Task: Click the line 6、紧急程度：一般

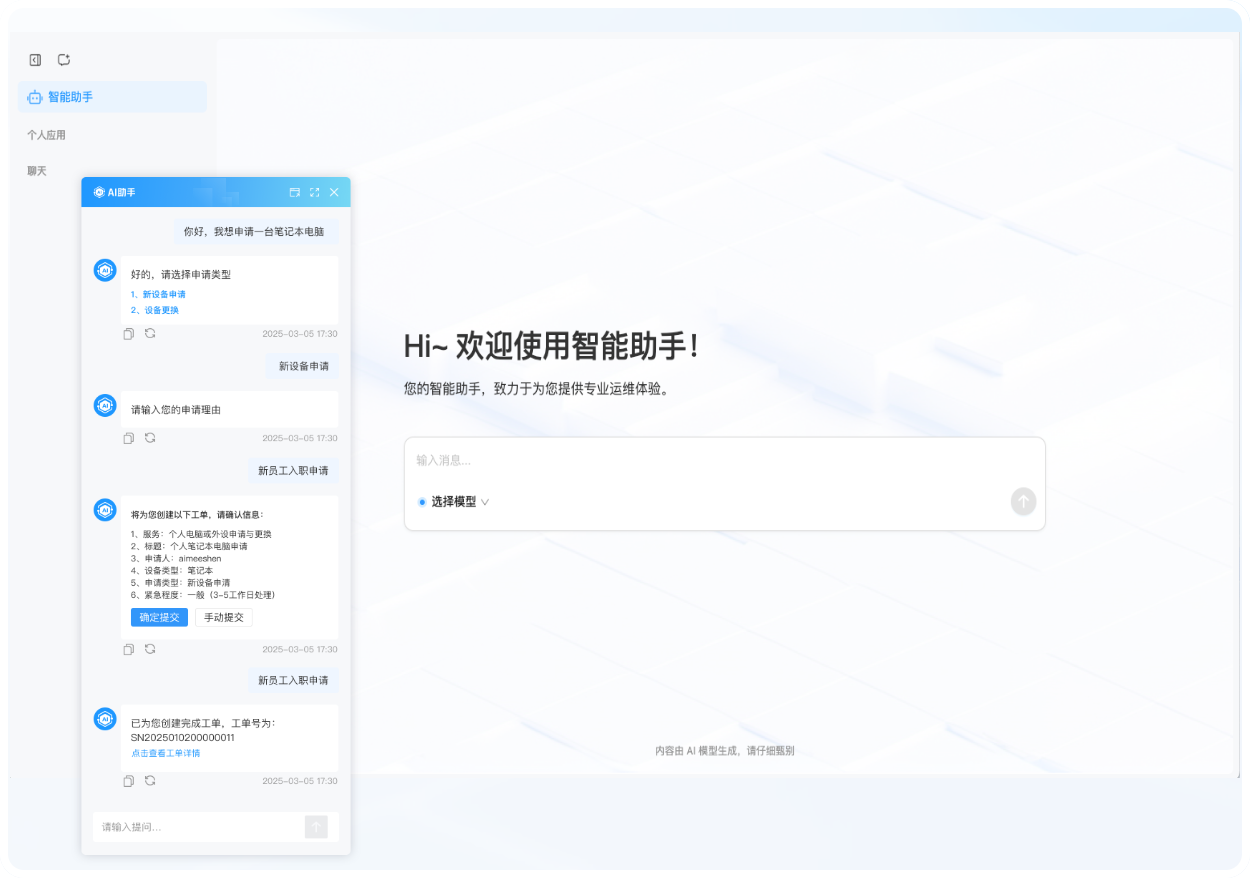Action: pos(203,595)
